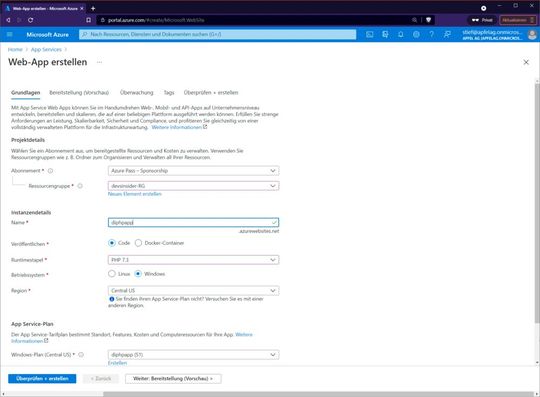Click the Brave shield icon
This screenshot has height=397, width=540.
click(x=428, y=20)
